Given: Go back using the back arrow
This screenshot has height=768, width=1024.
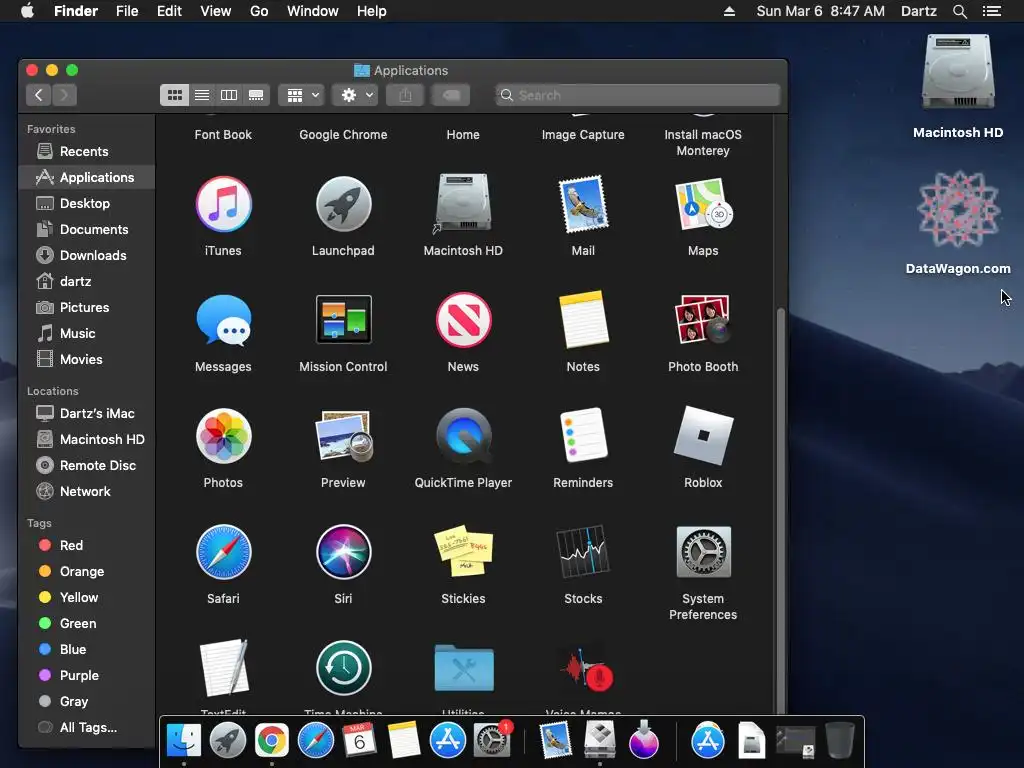Looking at the screenshot, I should (39, 95).
